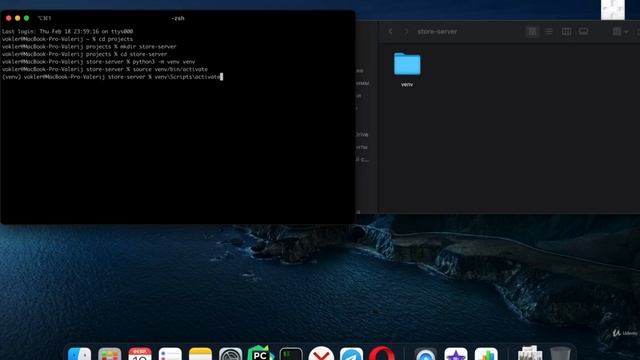The width and height of the screenshot is (640, 360).
Task: Click the 'source venv/bin/activate' line
Action: (x=104, y=69)
